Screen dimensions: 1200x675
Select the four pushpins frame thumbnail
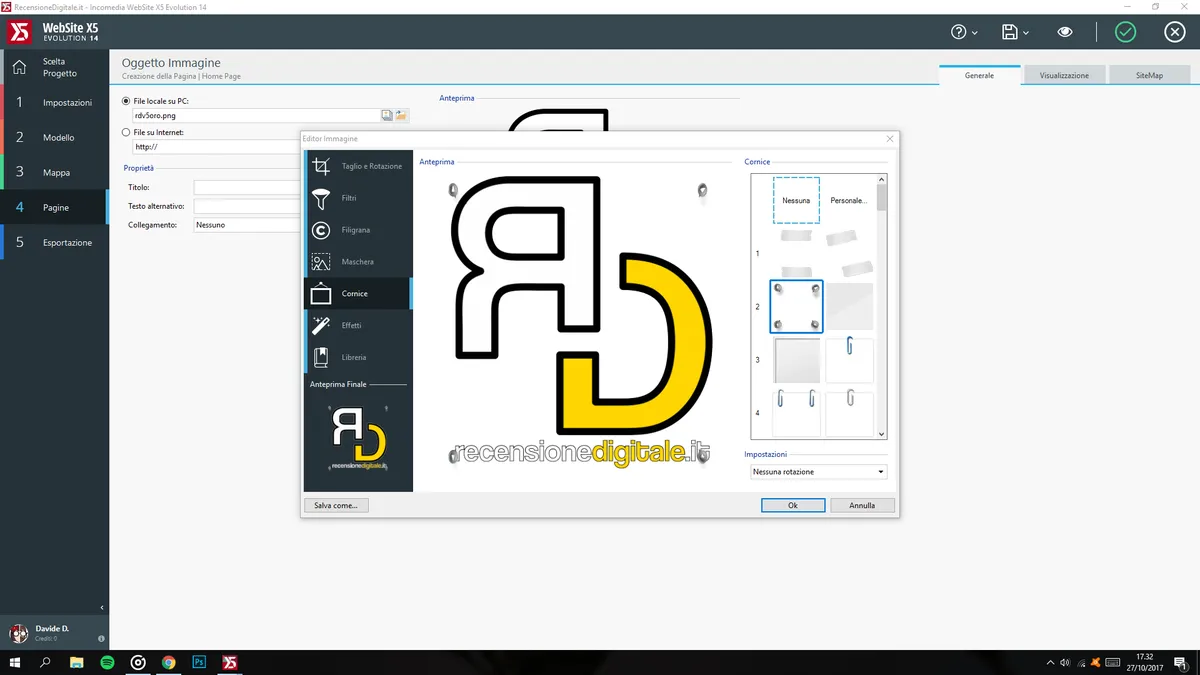tap(796, 306)
